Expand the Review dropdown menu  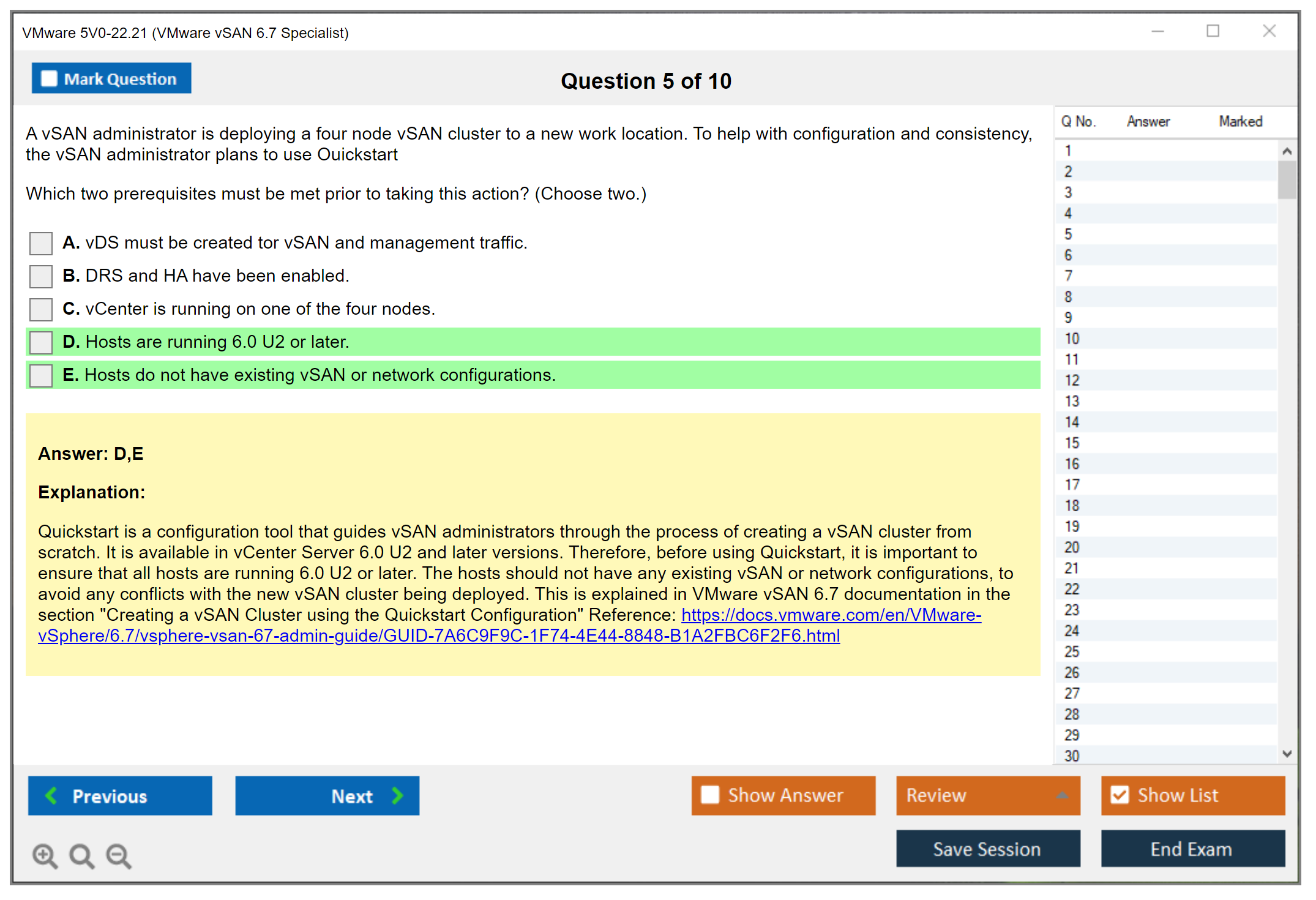coord(1062,795)
